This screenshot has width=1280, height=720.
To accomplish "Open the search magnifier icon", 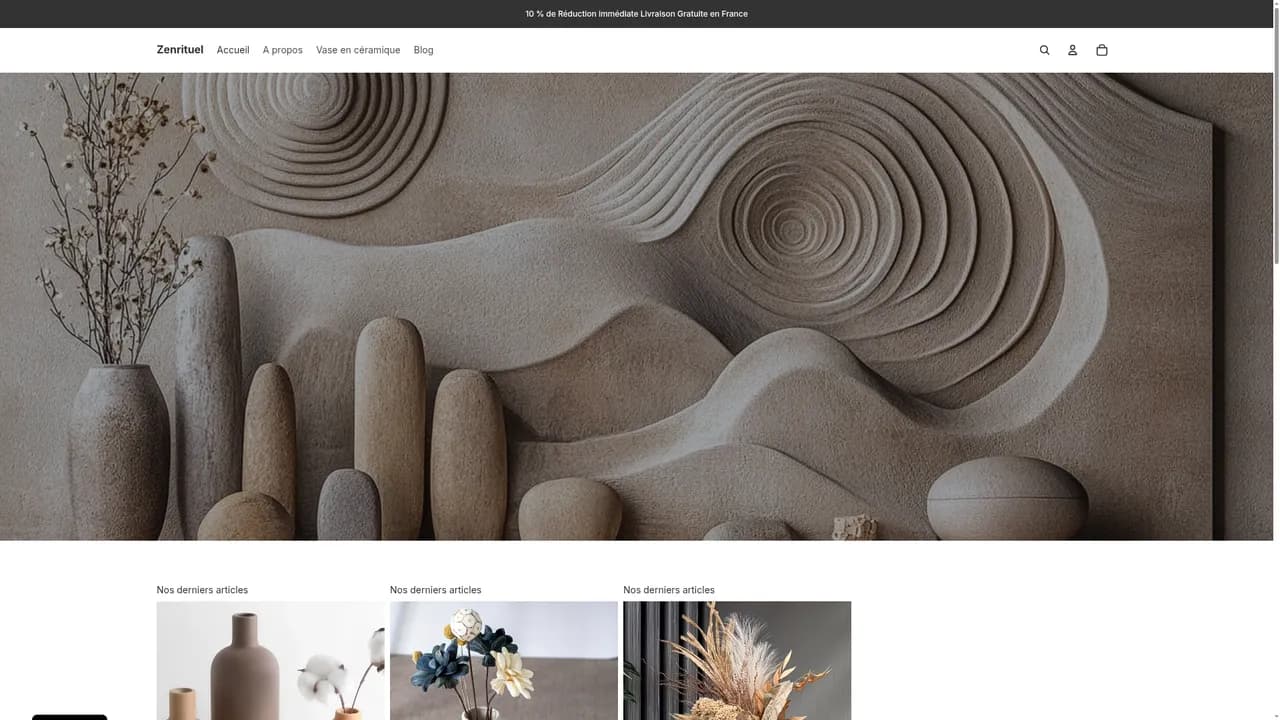I will click(x=1044, y=50).
